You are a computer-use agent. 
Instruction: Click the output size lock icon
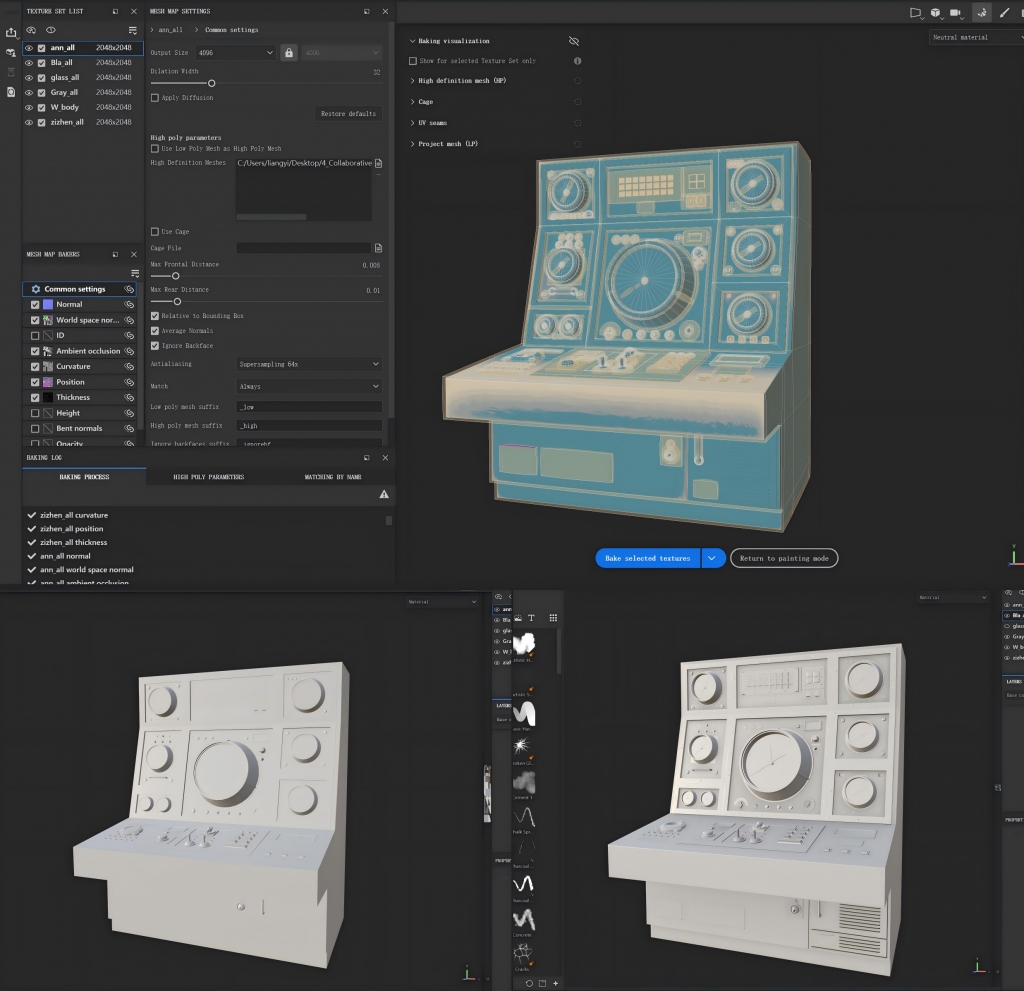coord(289,53)
